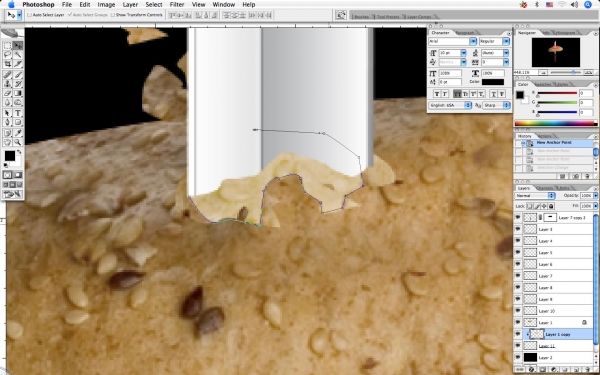Click the font size input field

coord(450,53)
